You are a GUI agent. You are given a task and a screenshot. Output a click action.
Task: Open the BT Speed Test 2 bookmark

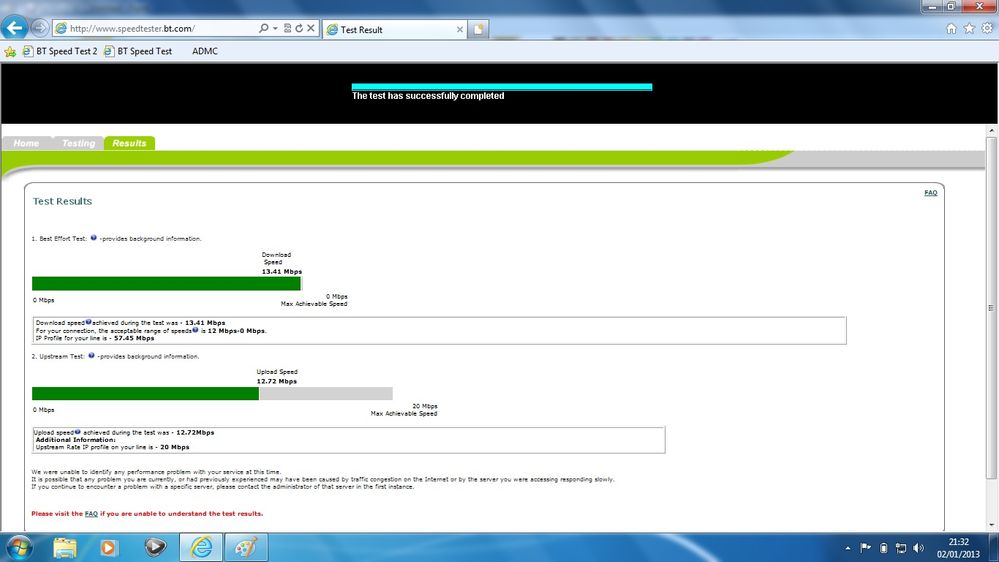click(x=60, y=51)
